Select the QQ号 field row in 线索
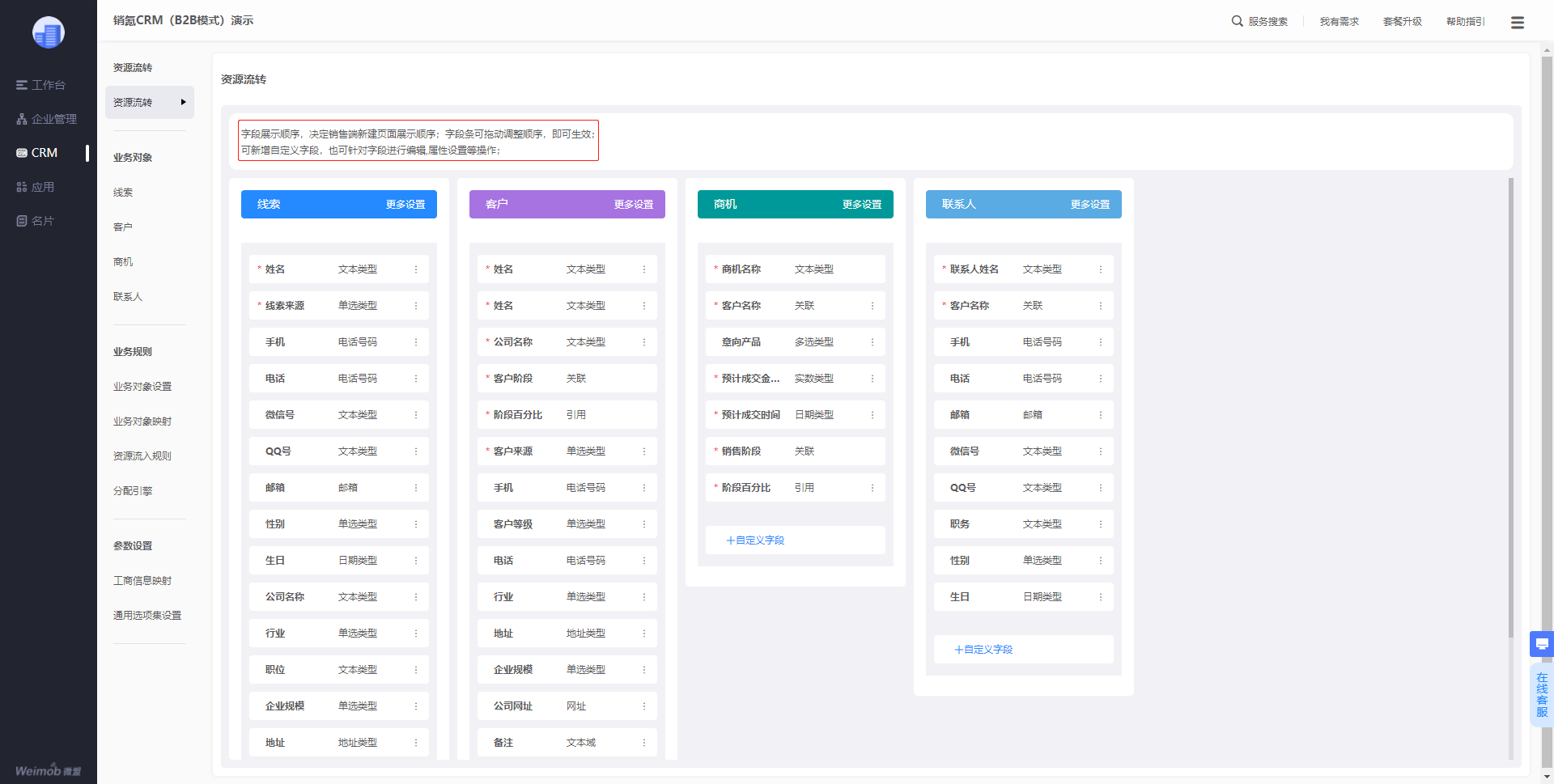Viewport: 1554px width, 784px height. [339, 451]
